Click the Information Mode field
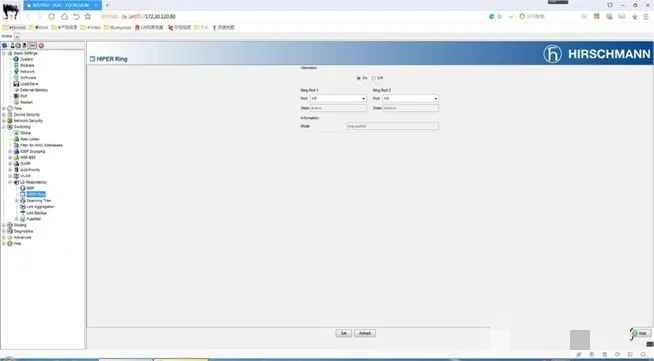The height and width of the screenshot is (361, 654). pyautogui.click(x=392, y=126)
